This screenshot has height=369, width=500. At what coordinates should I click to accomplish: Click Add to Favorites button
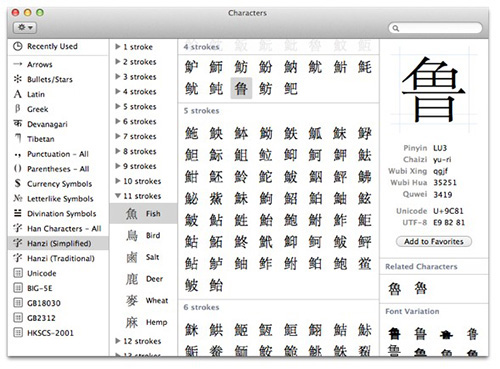pyautogui.click(x=434, y=242)
